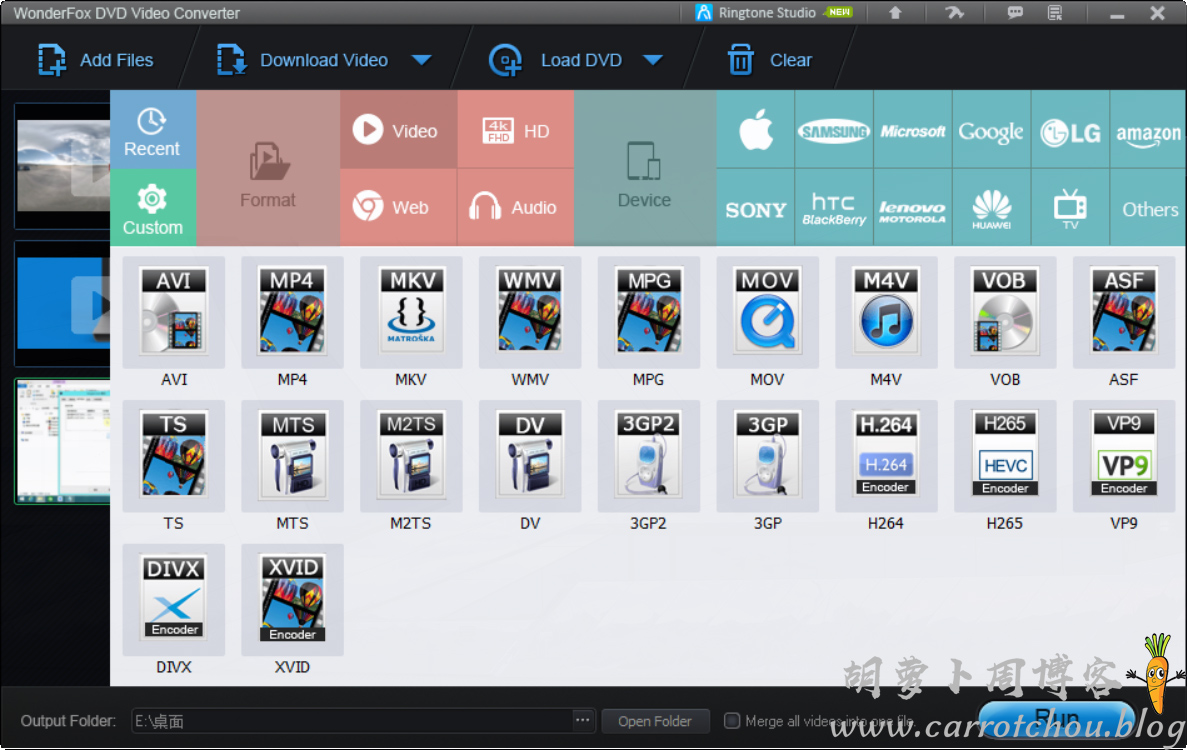Select the TS format icon
The width and height of the screenshot is (1187, 750).
173,456
